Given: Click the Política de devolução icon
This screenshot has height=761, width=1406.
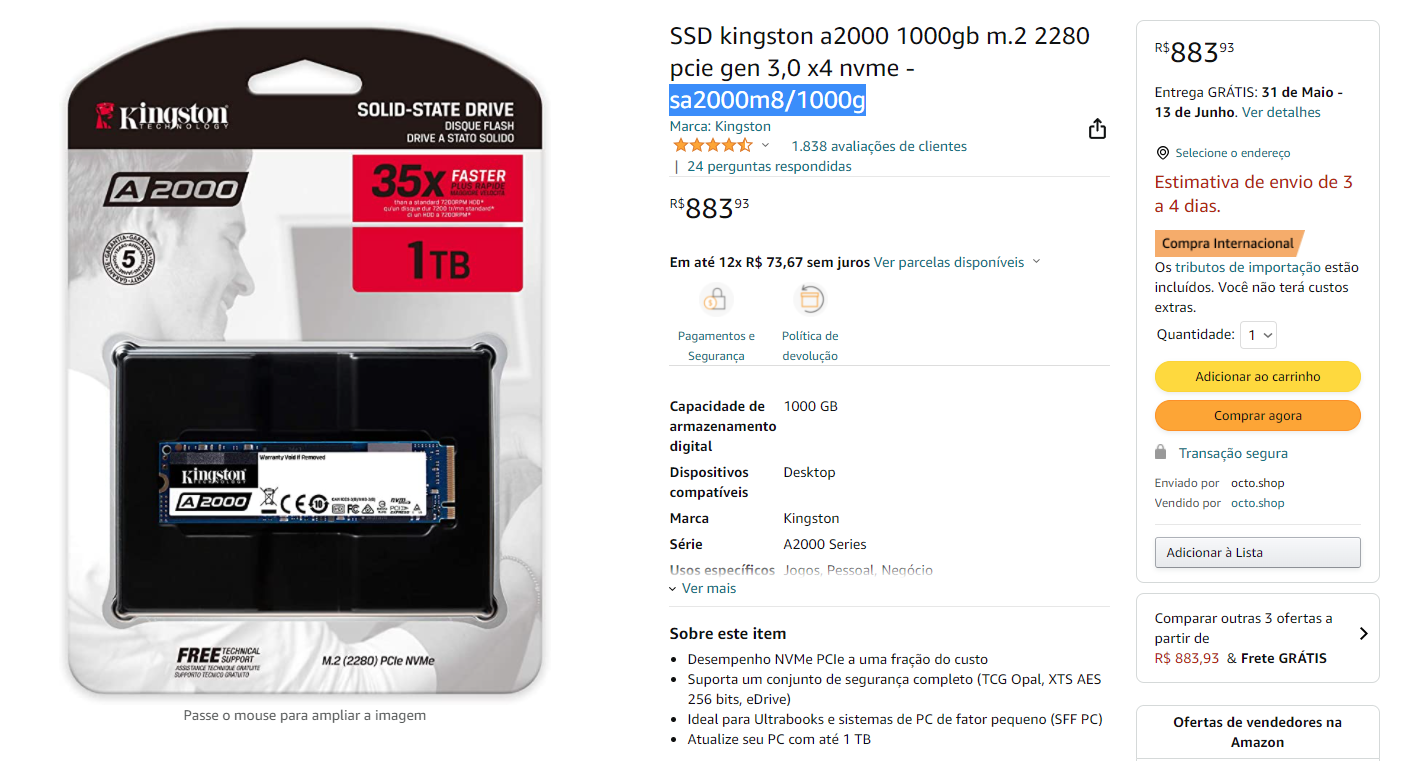Looking at the screenshot, I should [810, 299].
